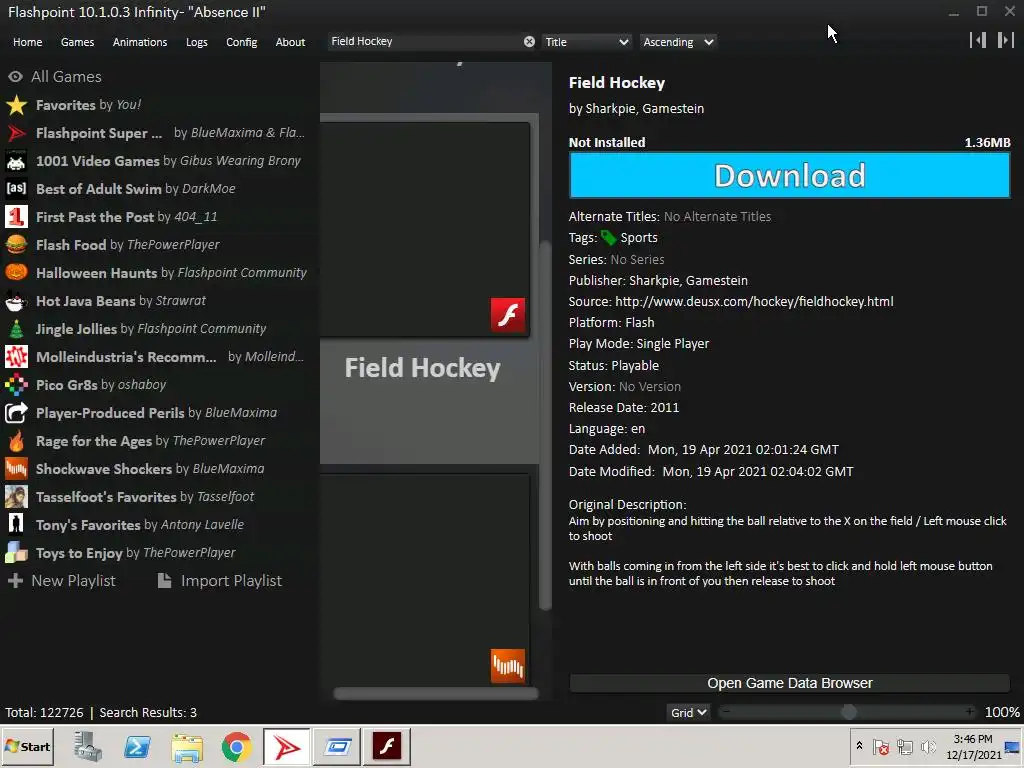
Task: Click the eye icon next to All Games
Action: tap(16, 76)
